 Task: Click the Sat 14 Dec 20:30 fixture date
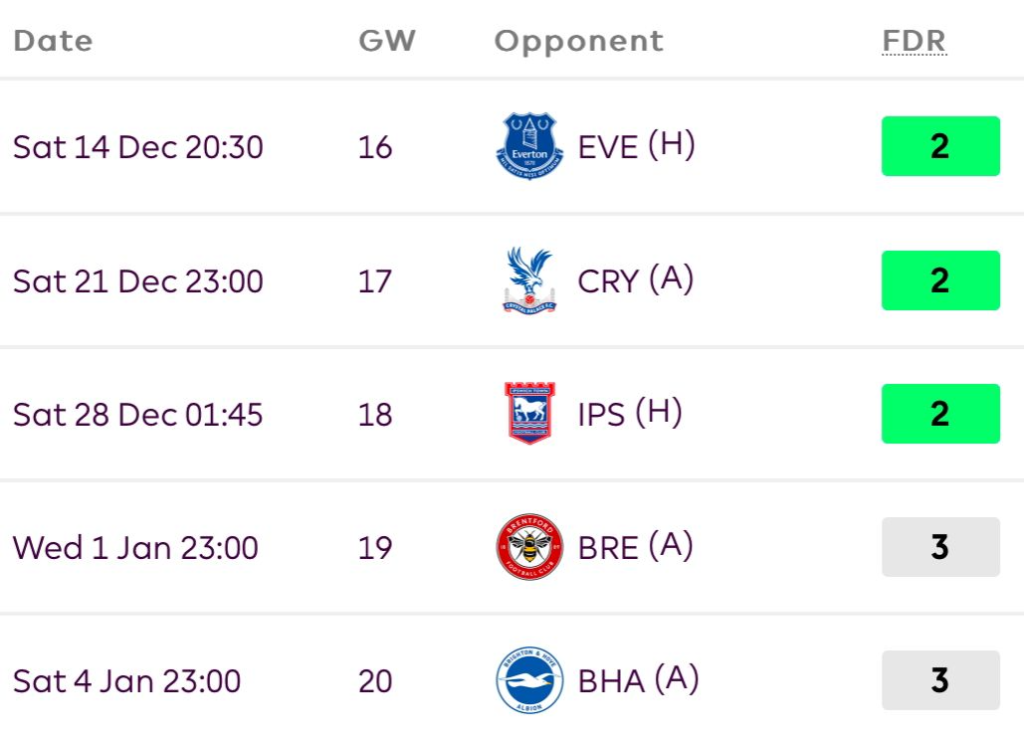click(138, 147)
